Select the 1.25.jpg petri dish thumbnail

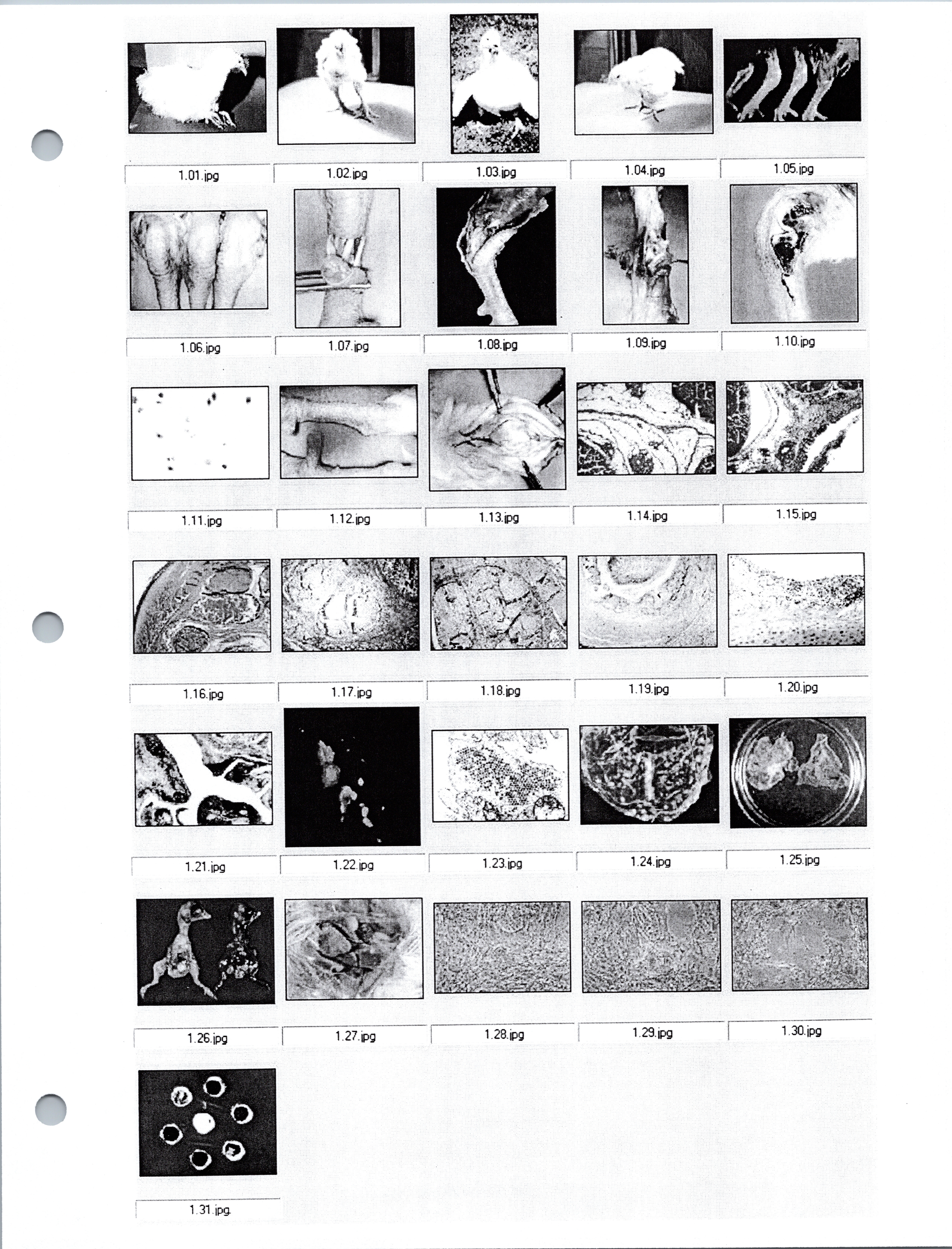[x=798, y=772]
